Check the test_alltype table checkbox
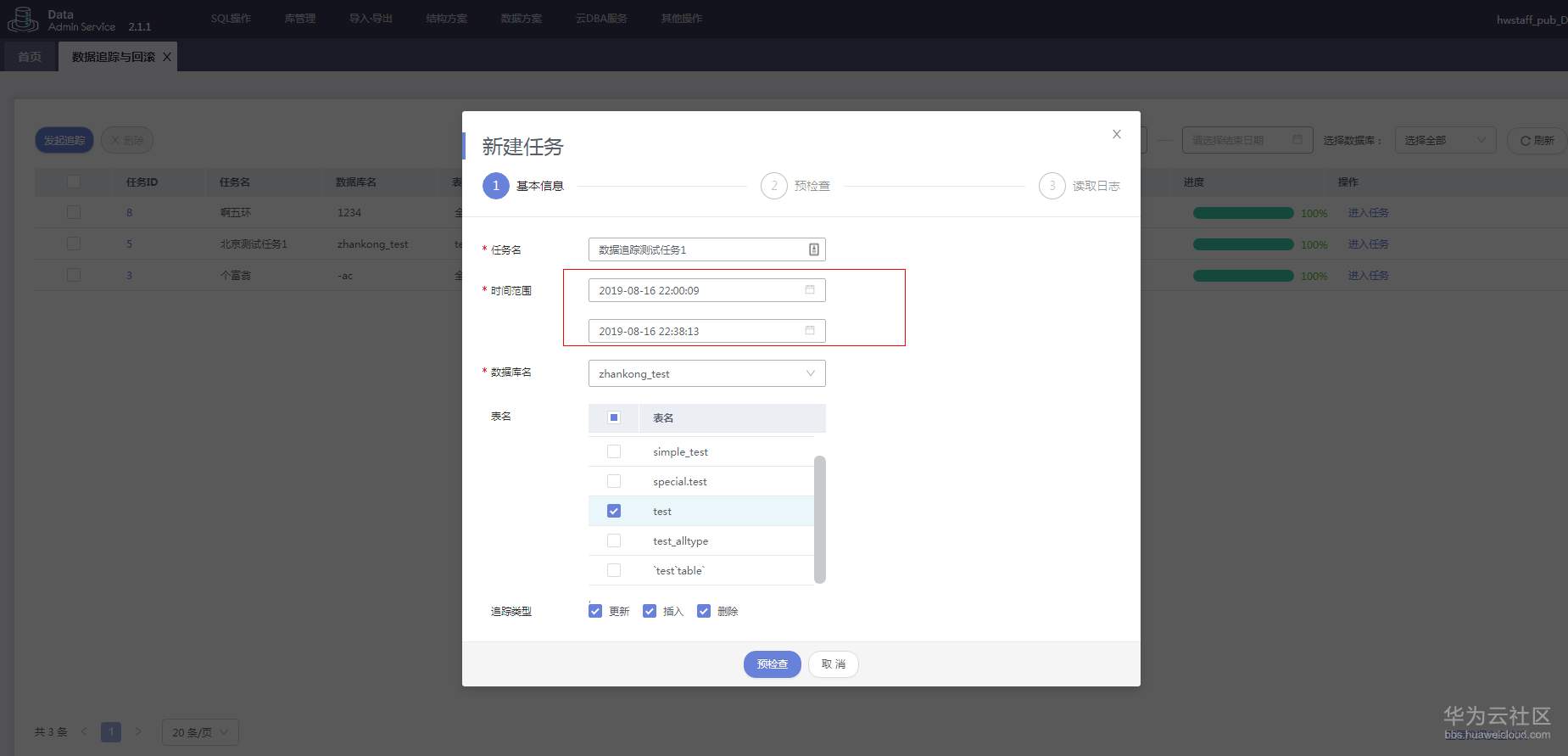Screen dimensions: 1568x756 (x=614, y=540)
